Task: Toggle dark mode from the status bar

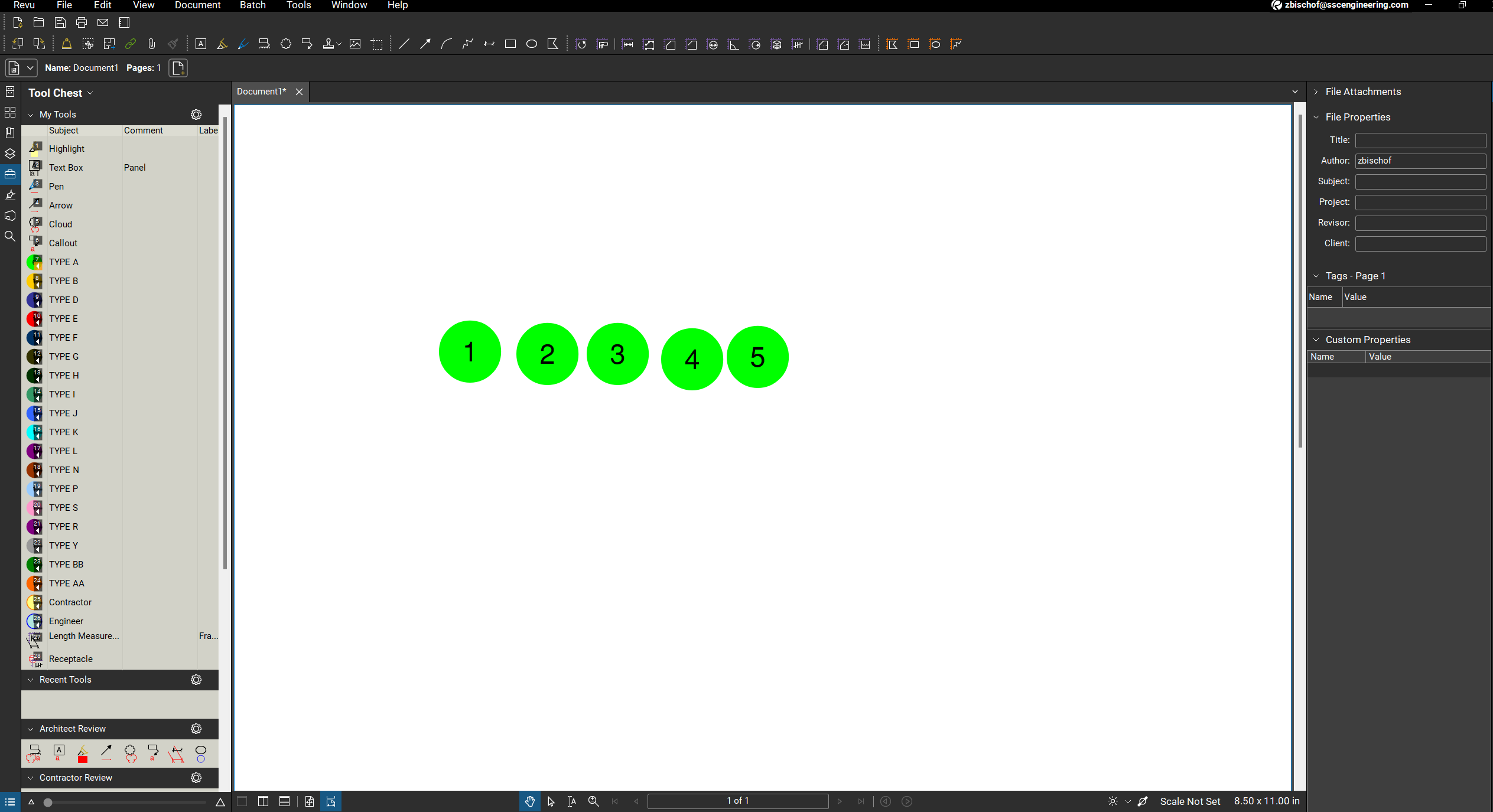Action: click(1111, 801)
